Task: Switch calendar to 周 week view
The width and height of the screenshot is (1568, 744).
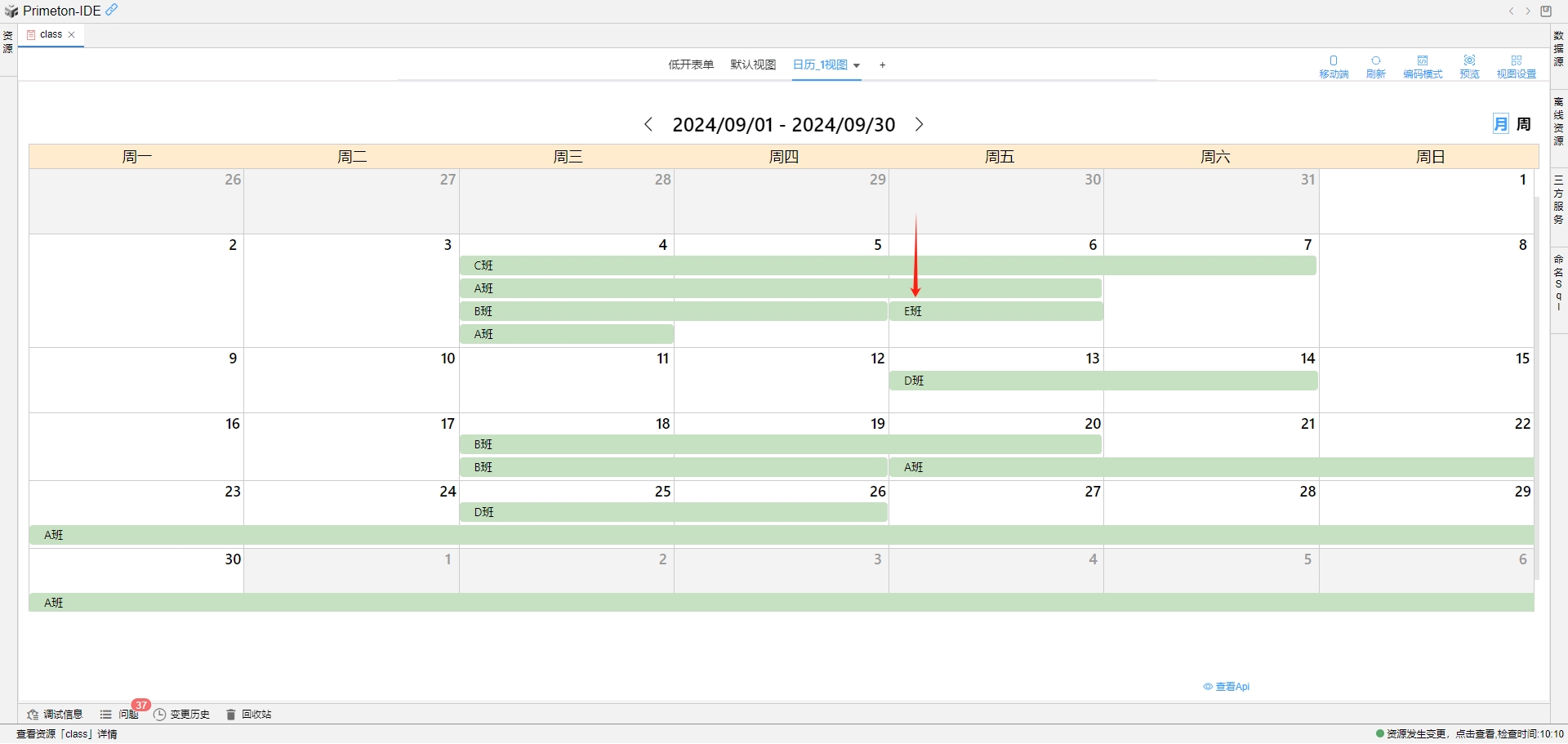Action: pyautogui.click(x=1524, y=124)
